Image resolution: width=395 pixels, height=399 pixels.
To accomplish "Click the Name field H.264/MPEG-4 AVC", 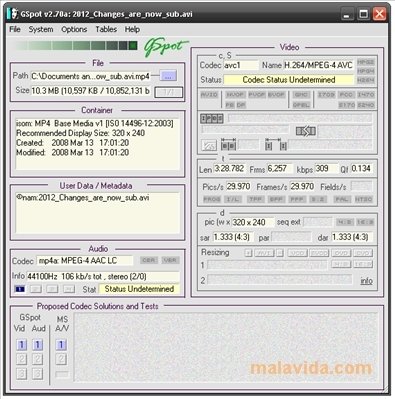I will [x=318, y=65].
